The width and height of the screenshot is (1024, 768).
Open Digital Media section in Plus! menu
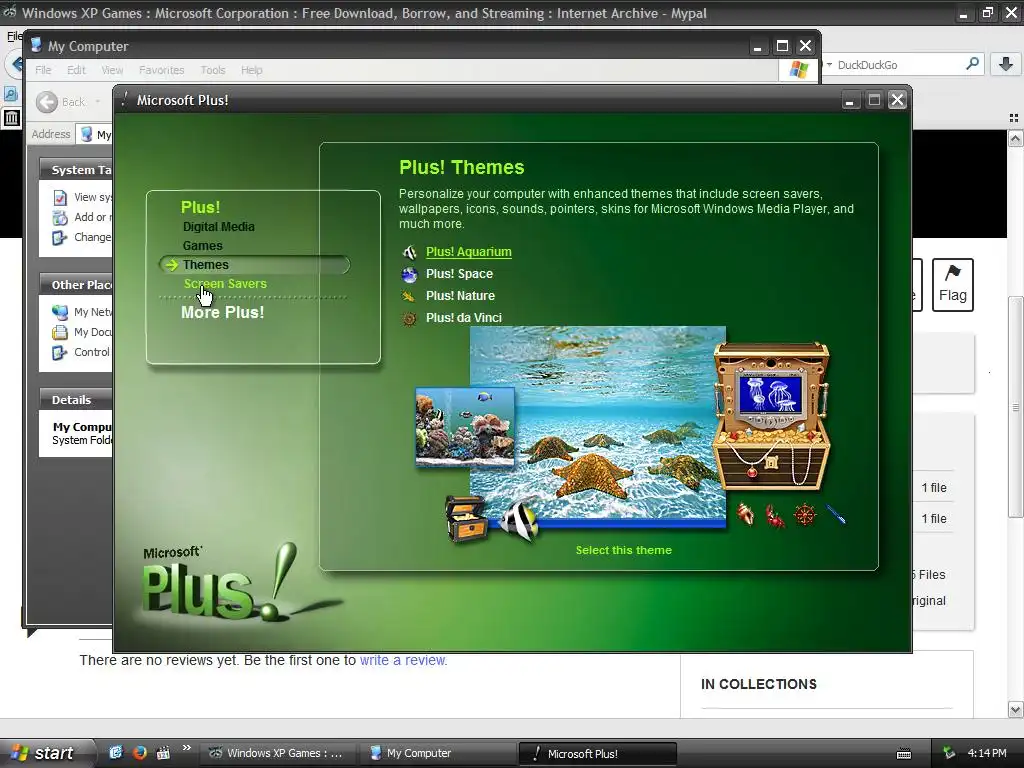[x=218, y=227]
